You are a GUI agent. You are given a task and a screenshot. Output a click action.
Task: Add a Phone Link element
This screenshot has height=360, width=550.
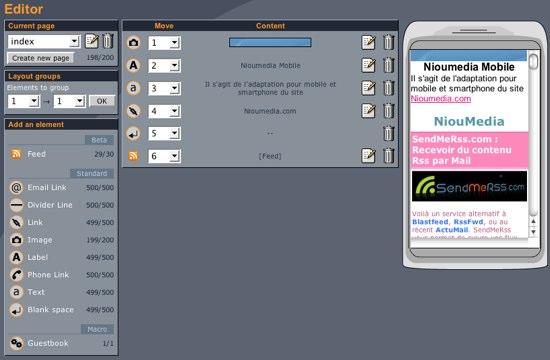click(16, 275)
